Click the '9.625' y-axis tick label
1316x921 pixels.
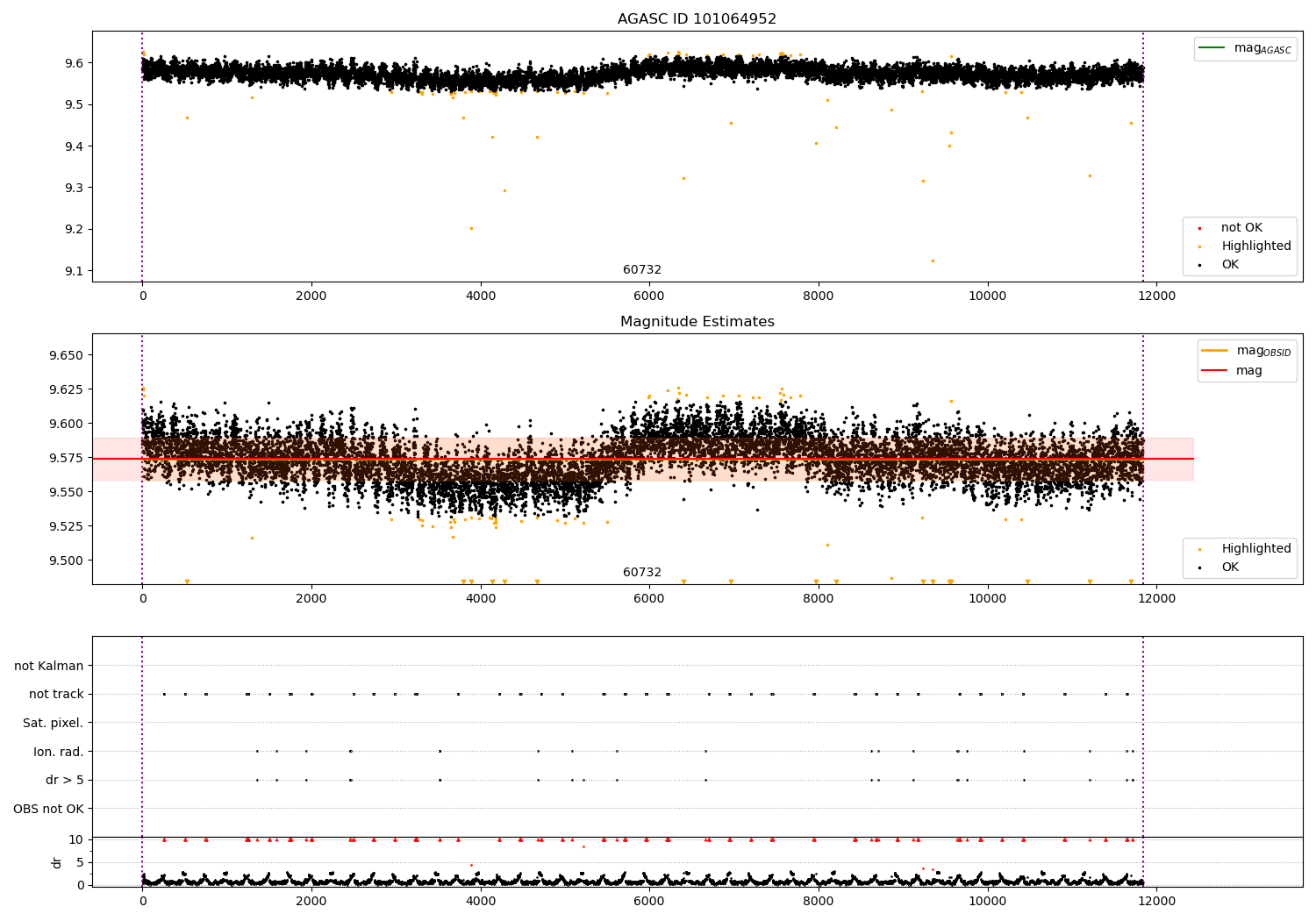click(67, 389)
